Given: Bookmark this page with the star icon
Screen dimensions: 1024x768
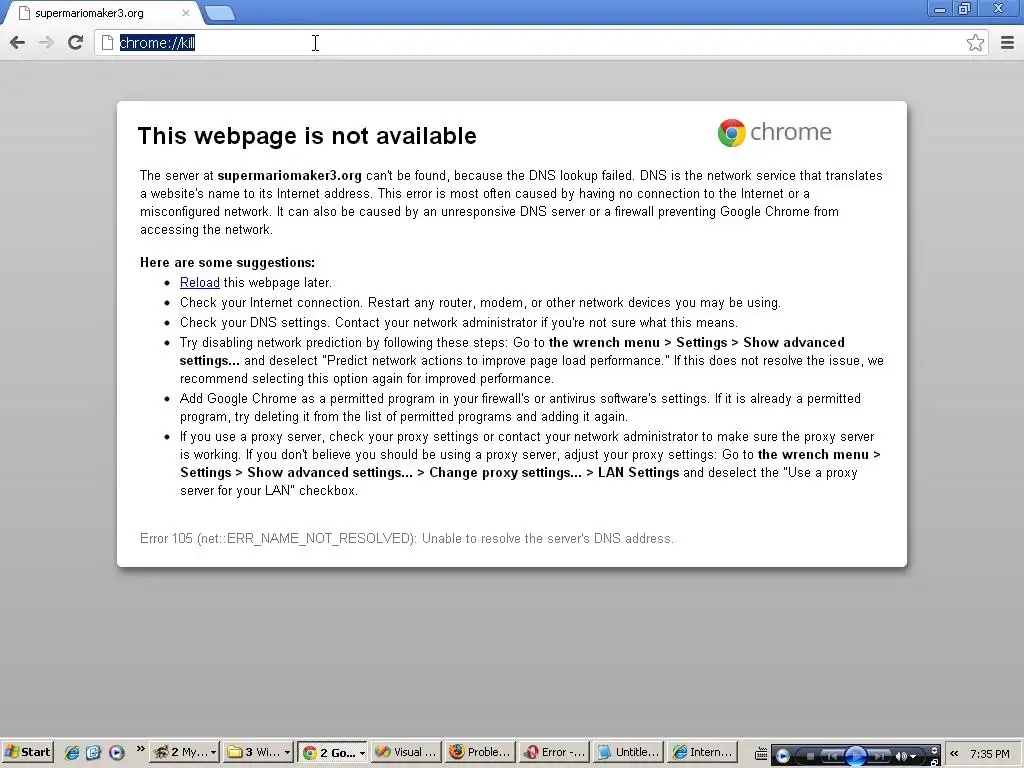Looking at the screenshot, I should point(975,42).
